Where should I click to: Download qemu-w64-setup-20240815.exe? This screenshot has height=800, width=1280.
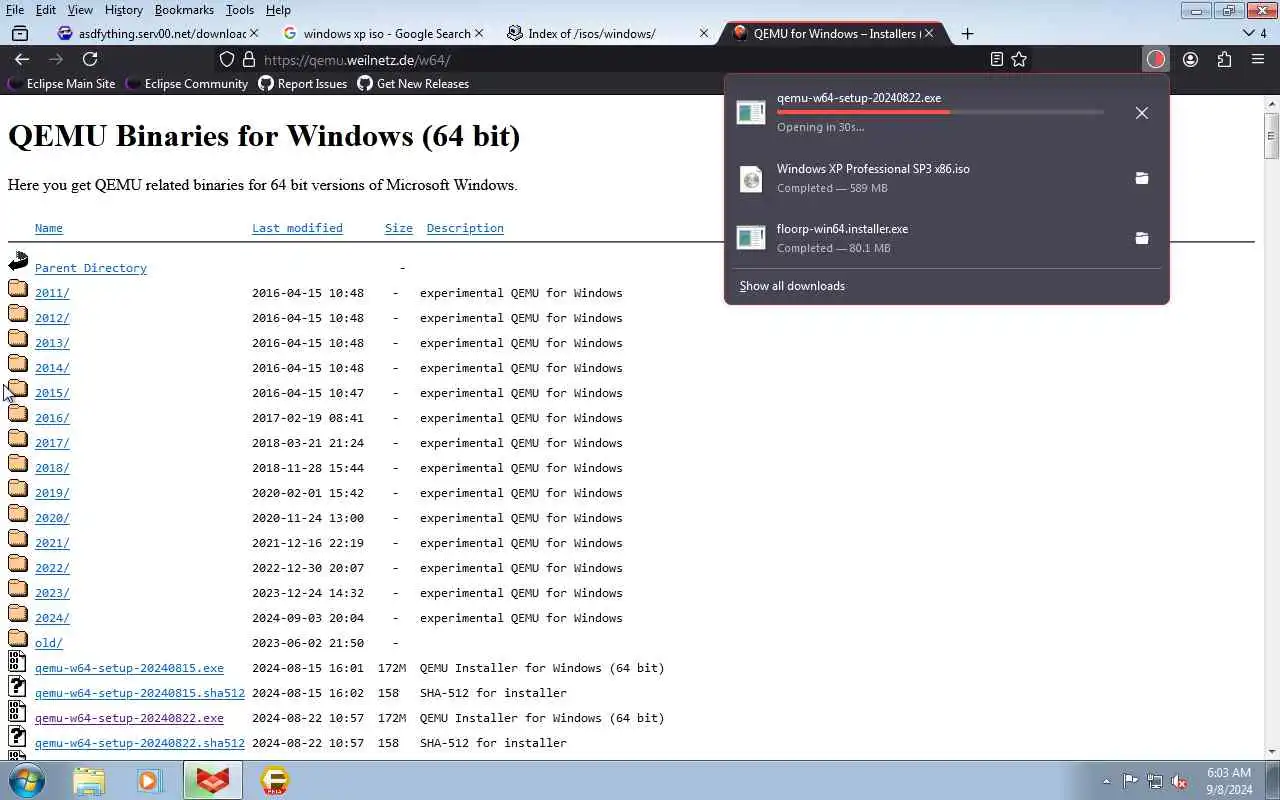click(x=129, y=668)
